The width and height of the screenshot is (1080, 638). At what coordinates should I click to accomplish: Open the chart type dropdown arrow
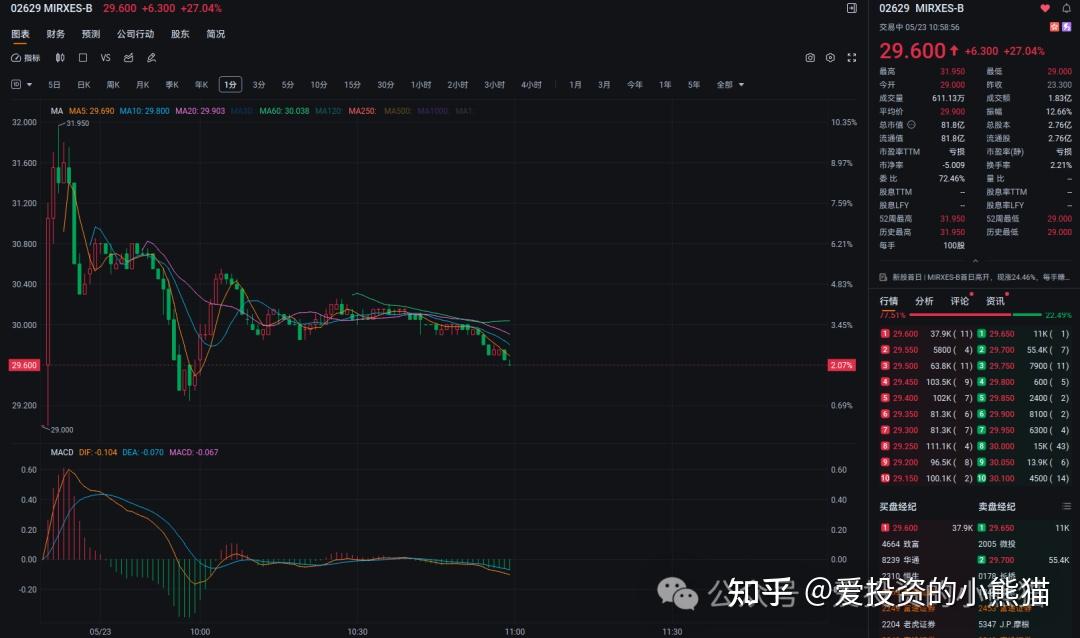click(x=31, y=84)
